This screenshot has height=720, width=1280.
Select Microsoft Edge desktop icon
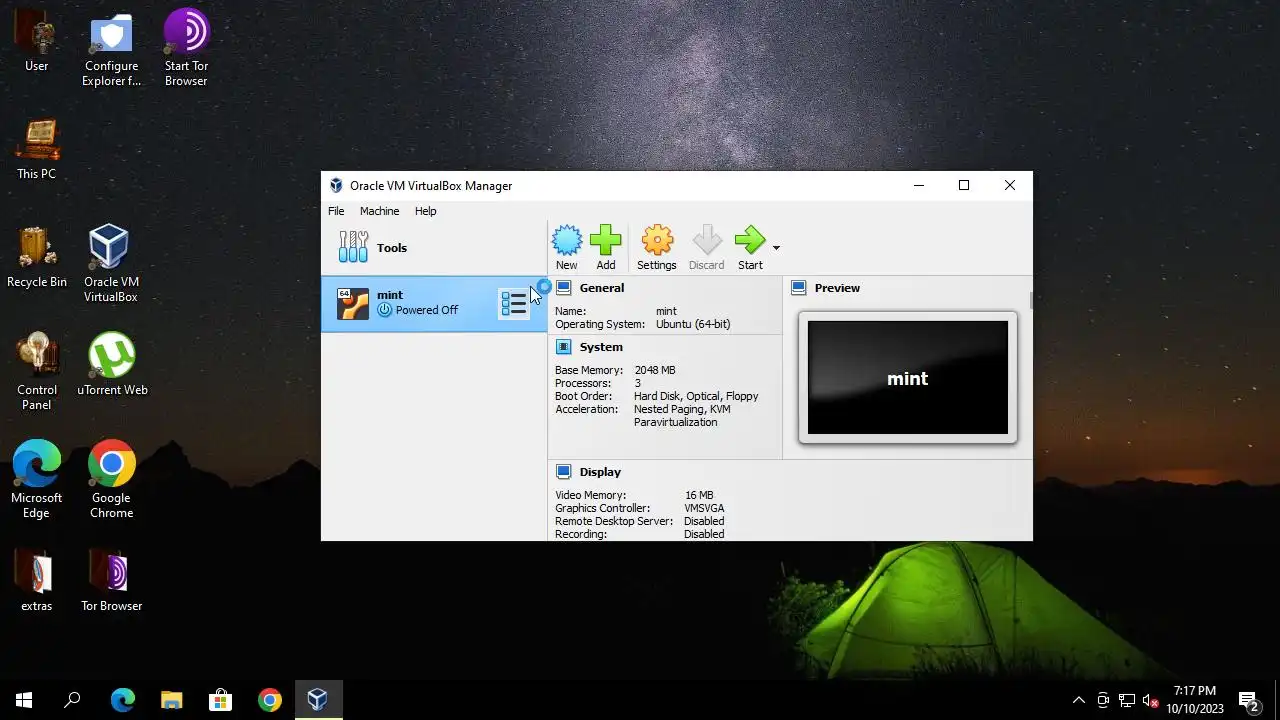[37, 480]
